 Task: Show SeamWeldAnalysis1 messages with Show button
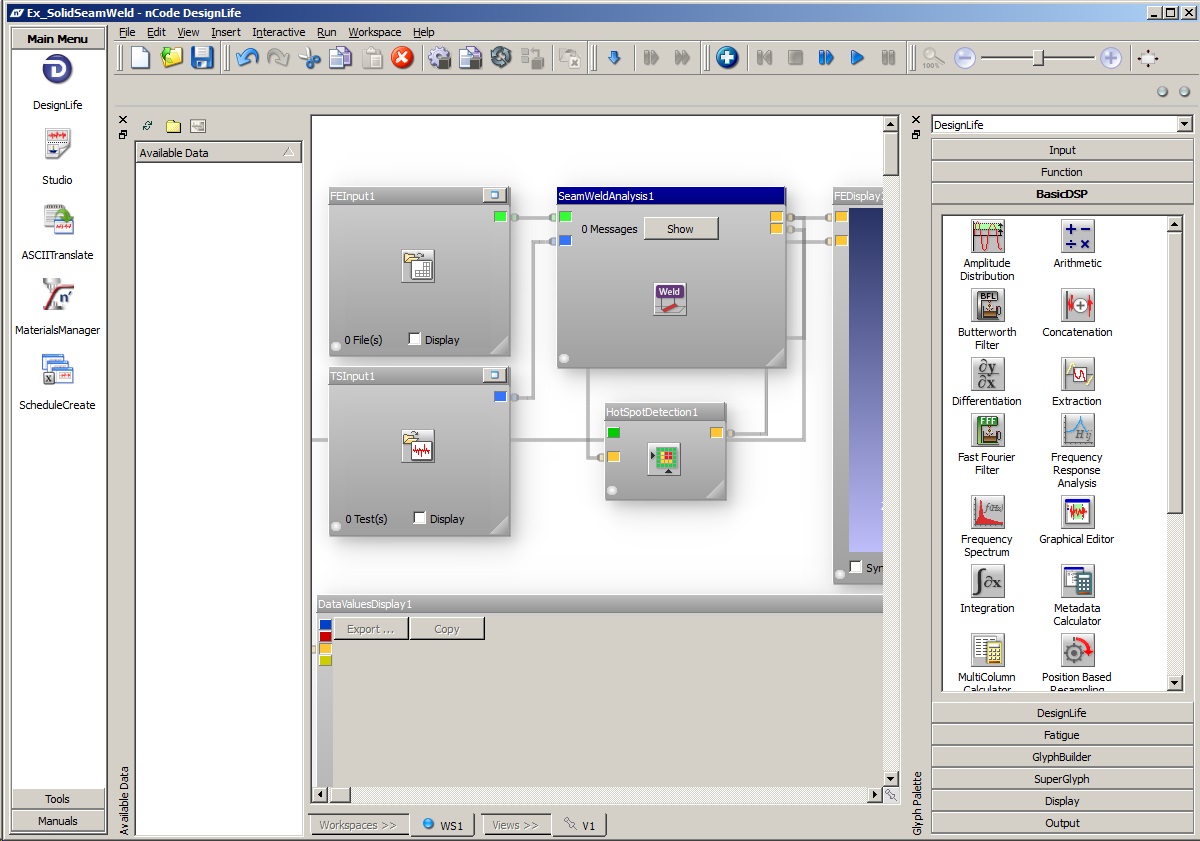(x=680, y=229)
